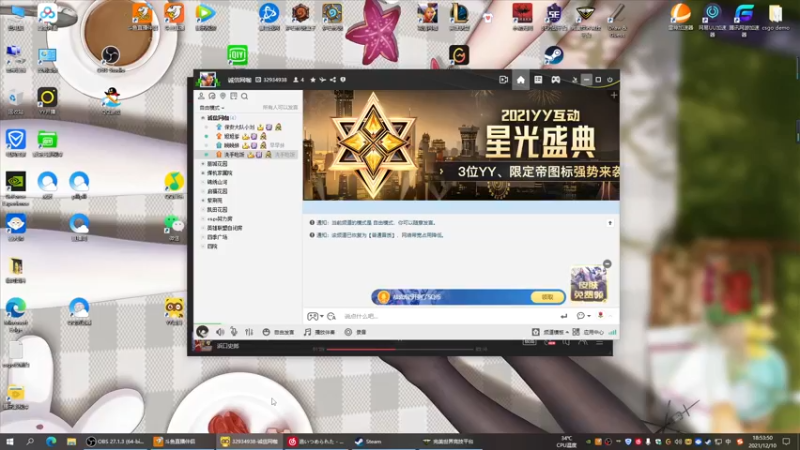800x450 pixels.
Task: Click the round avatar in YY bottom-left
Action: click(203, 332)
